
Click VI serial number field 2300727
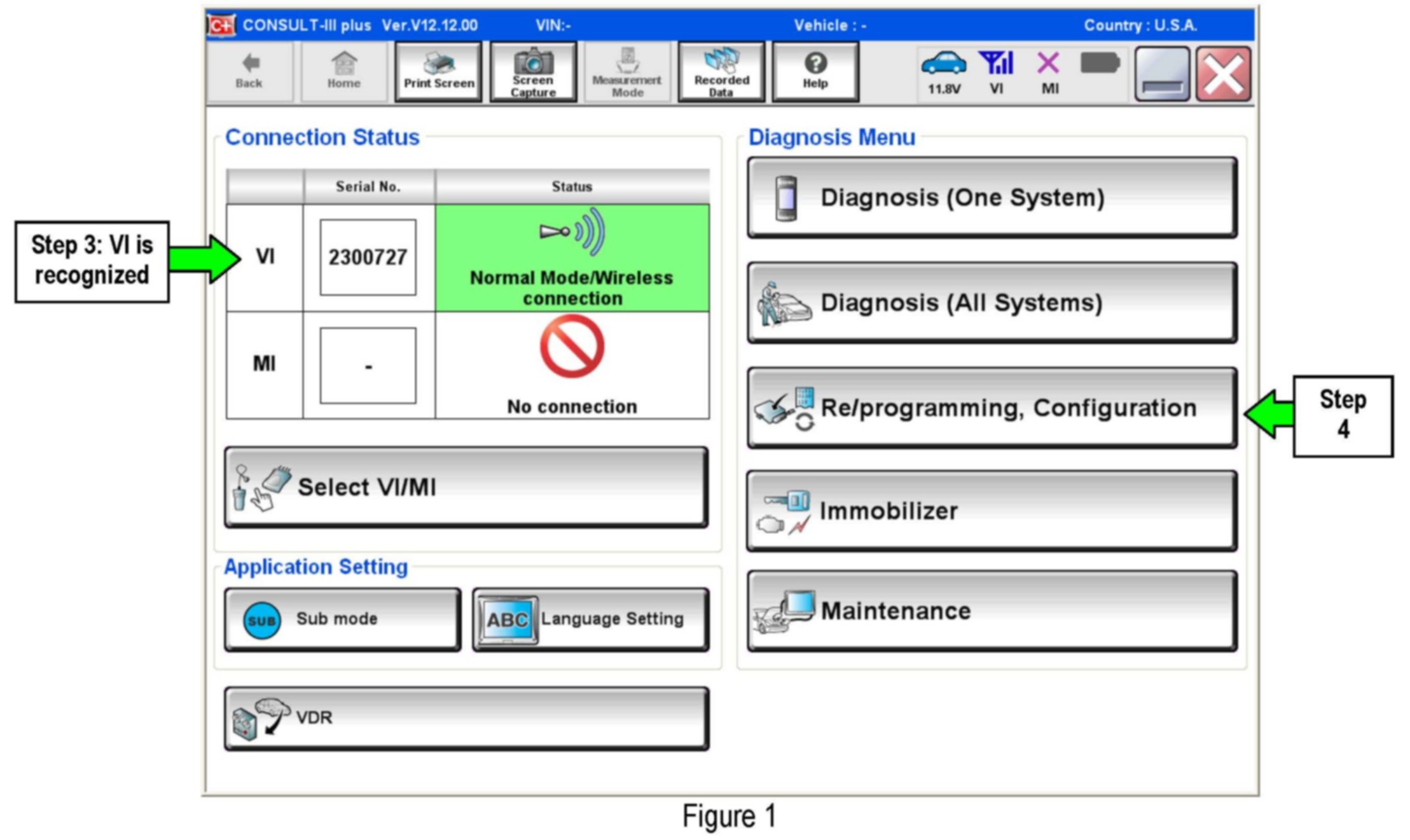click(x=368, y=258)
